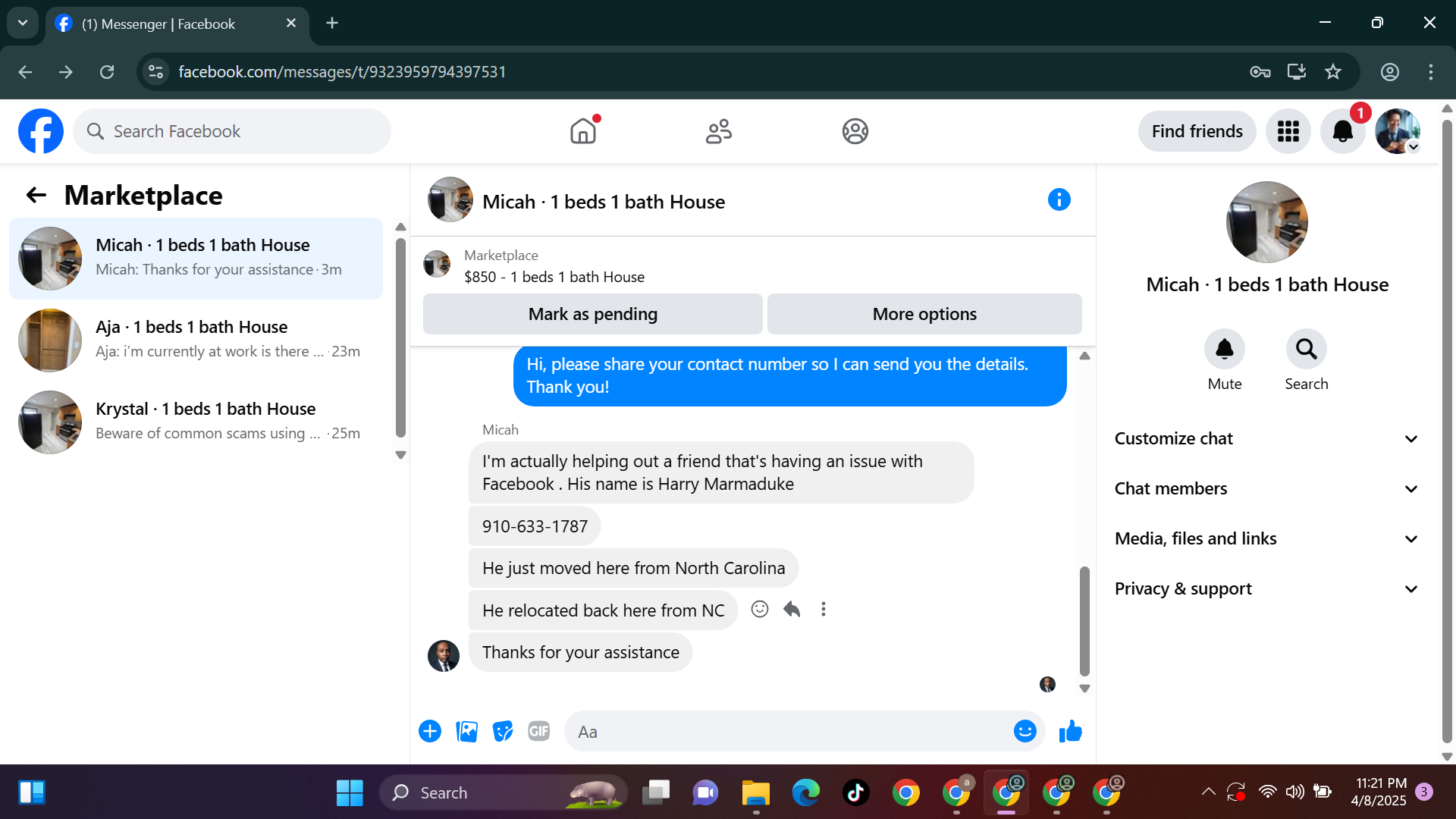The width and height of the screenshot is (1456, 819).
Task: Click the thumbs-up like send icon
Action: 1070,731
